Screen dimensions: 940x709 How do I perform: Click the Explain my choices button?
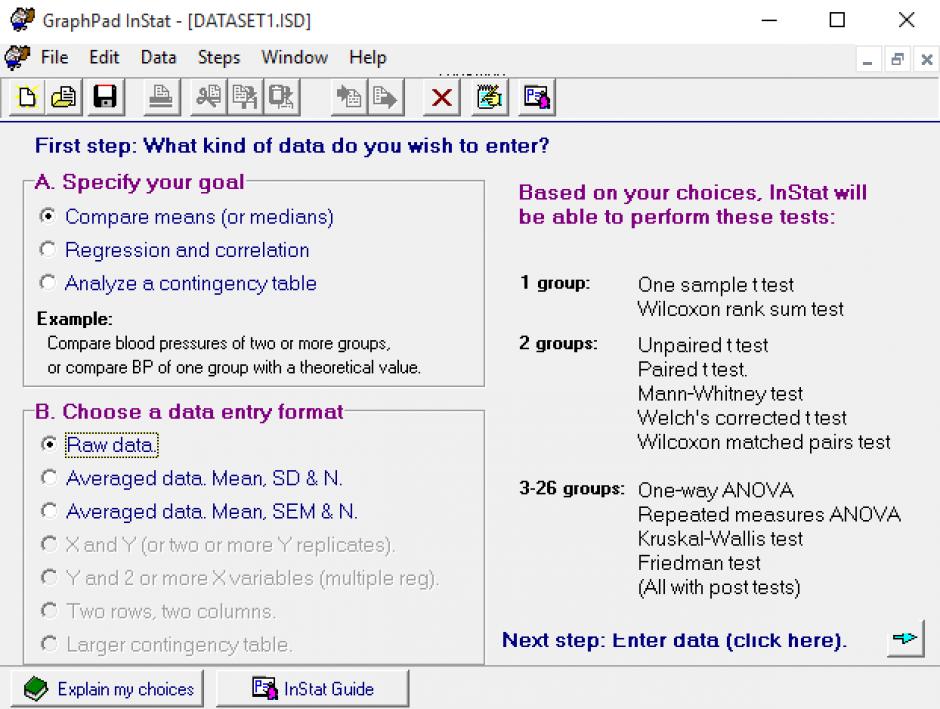click(x=107, y=689)
